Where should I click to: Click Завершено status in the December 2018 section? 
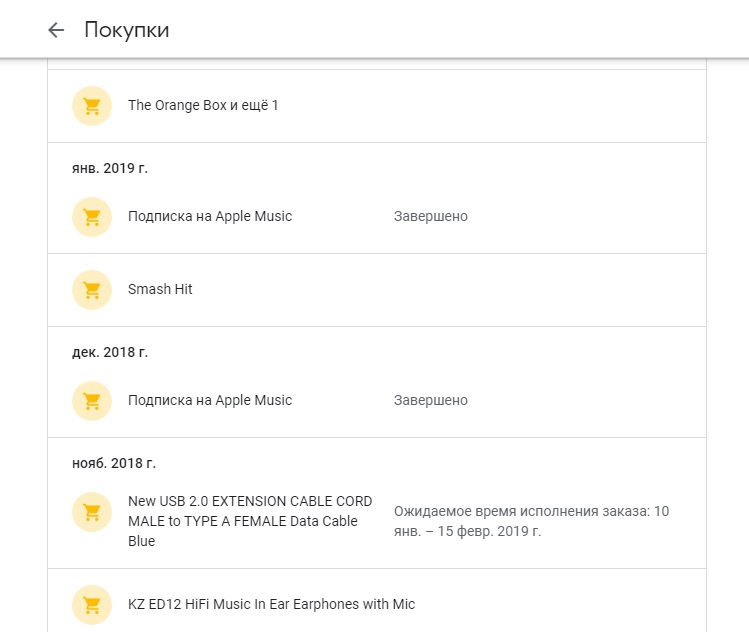tap(430, 400)
